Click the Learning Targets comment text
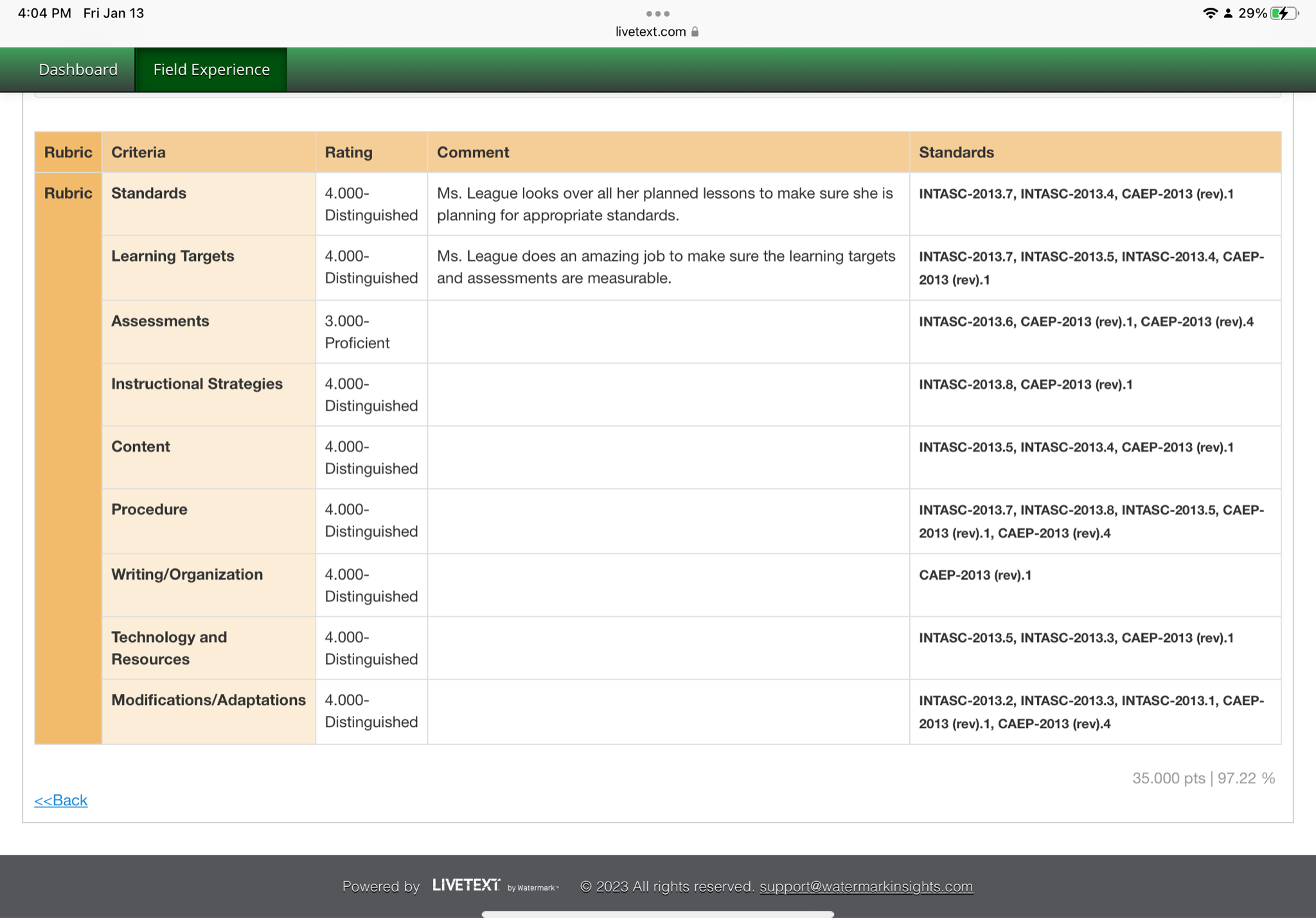Screen dimensions: 1316x919 pos(666,267)
